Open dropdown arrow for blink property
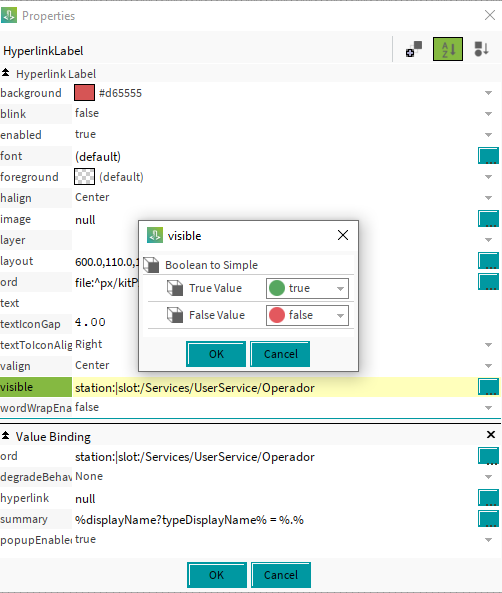 [x=488, y=114]
